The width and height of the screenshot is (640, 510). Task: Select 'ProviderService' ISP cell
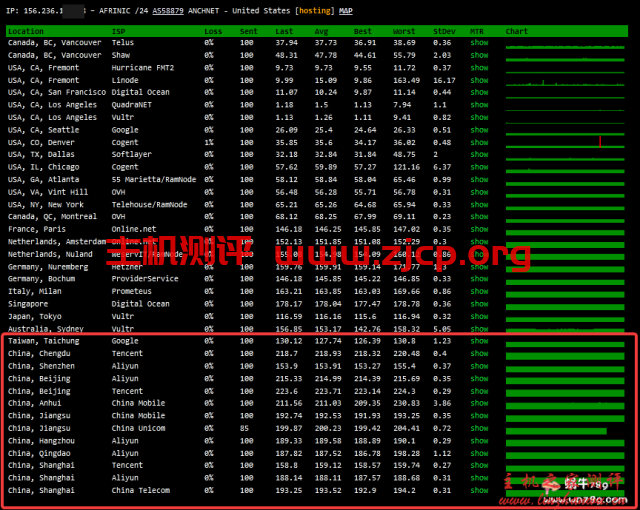coord(145,279)
